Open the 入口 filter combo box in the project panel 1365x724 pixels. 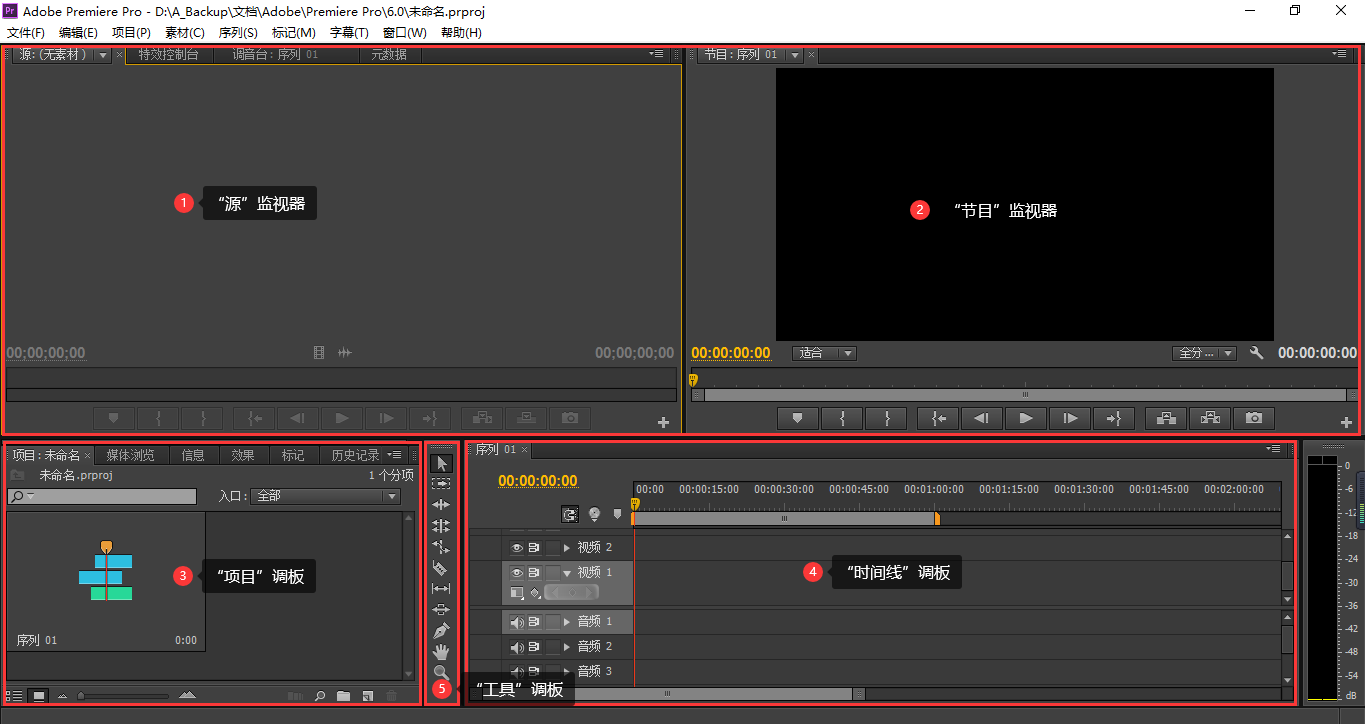tap(325, 496)
